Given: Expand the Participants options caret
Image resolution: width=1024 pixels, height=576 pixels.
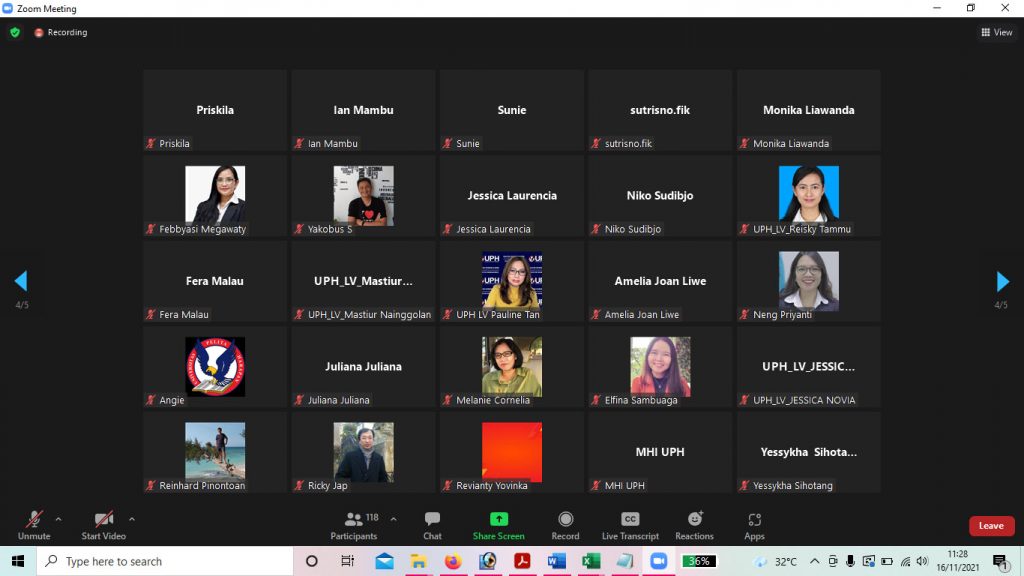Looking at the screenshot, I should coord(393,519).
